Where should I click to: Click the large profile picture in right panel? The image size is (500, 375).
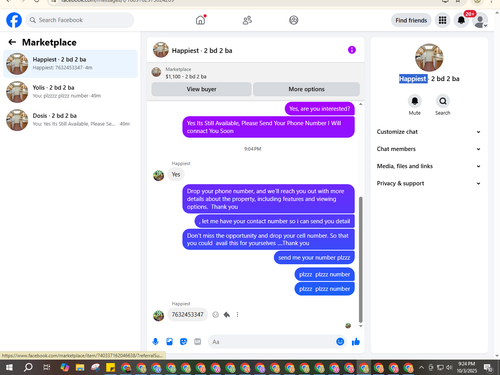click(x=429, y=57)
